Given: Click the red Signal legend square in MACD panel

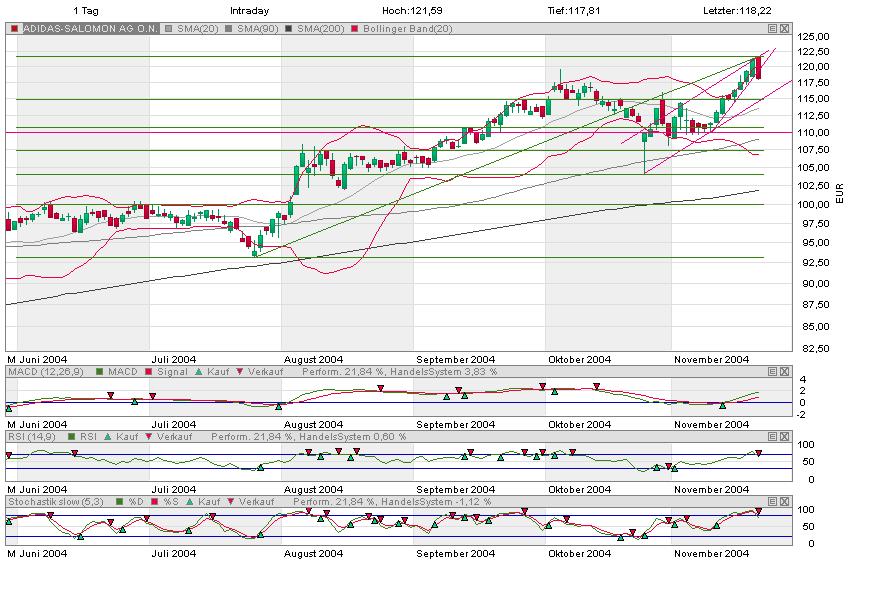Looking at the screenshot, I should 149,371.
